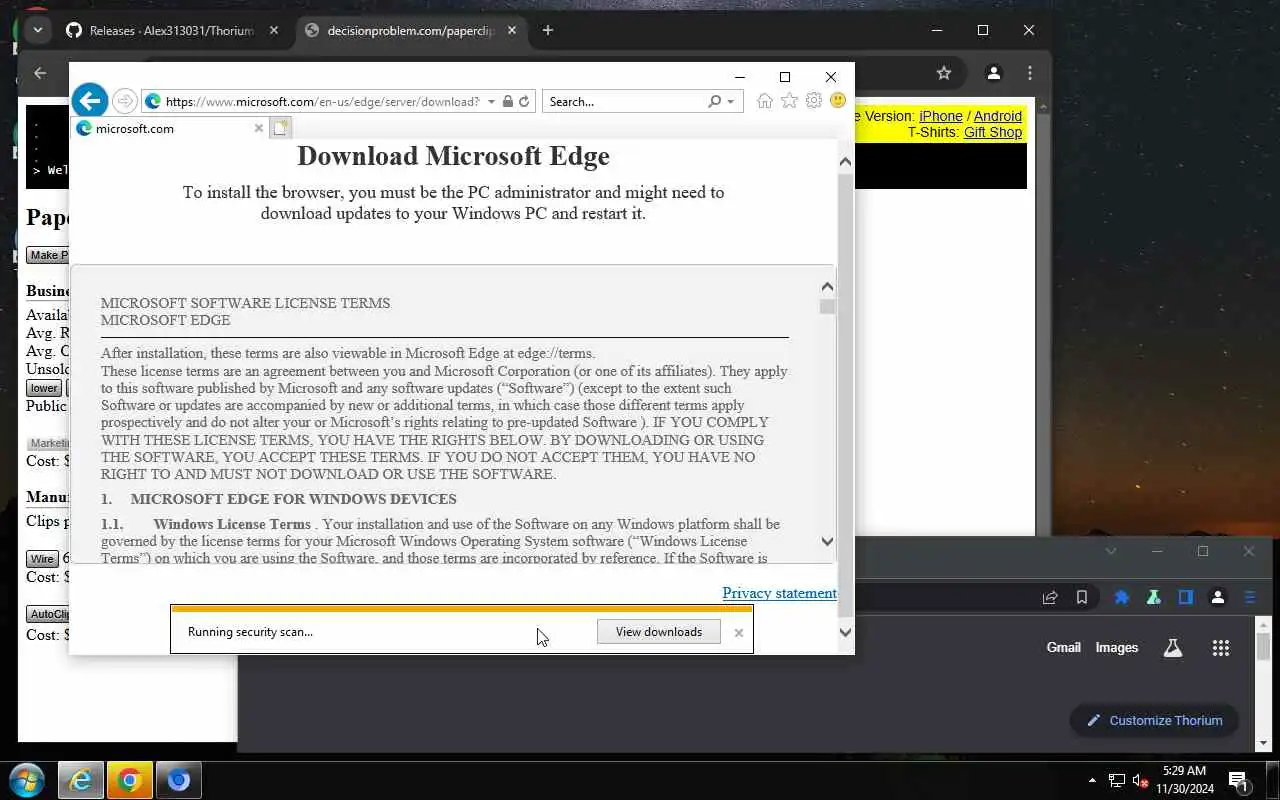Open the Google apps grid icon
The height and width of the screenshot is (800, 1280).
point(1221,648)
